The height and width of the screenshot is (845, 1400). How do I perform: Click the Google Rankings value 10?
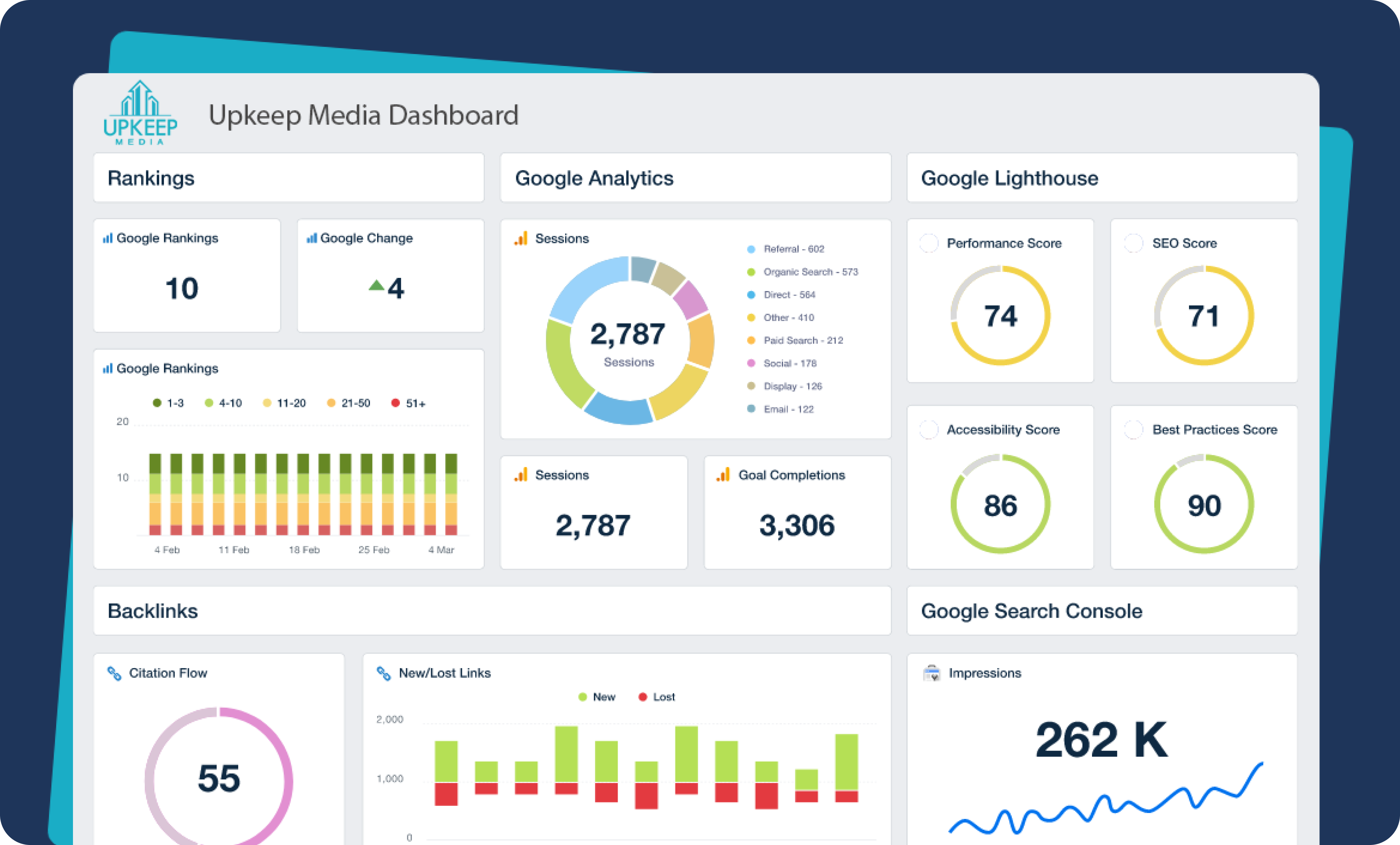click(x=182, y=289)
